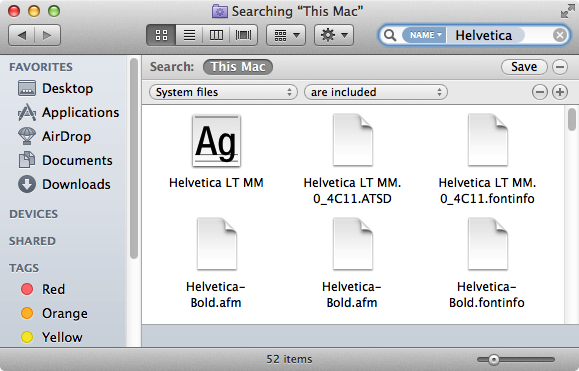Select the Yellow tag
Image resolution: width=579 pixels, height=371 pixels.
(51, 337)
